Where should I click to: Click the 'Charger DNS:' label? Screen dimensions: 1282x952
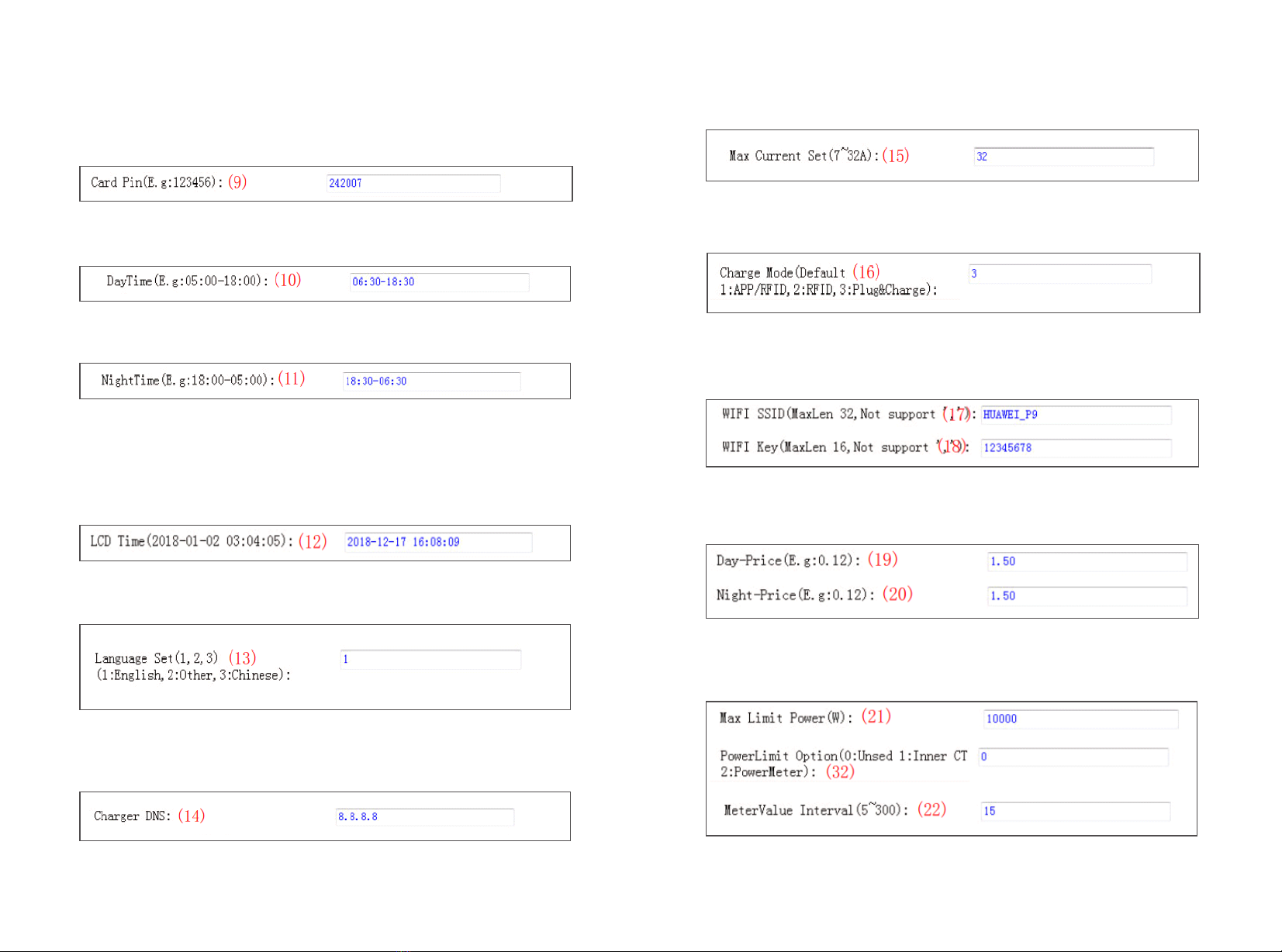tap(133, 816)
